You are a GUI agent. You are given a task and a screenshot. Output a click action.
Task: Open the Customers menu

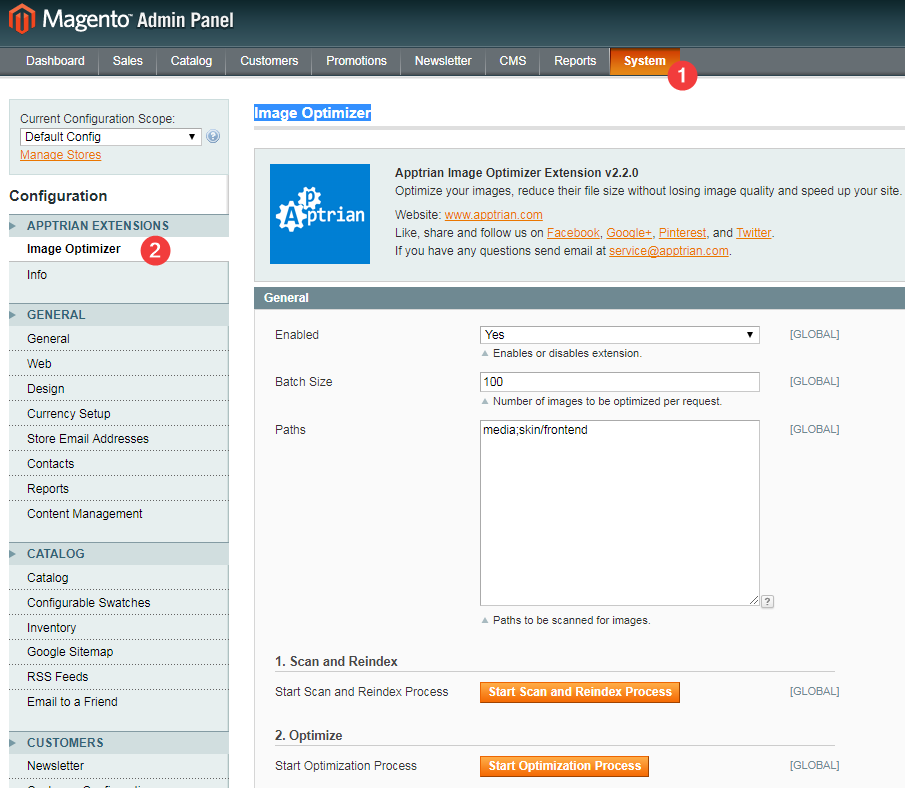point(269,61)
